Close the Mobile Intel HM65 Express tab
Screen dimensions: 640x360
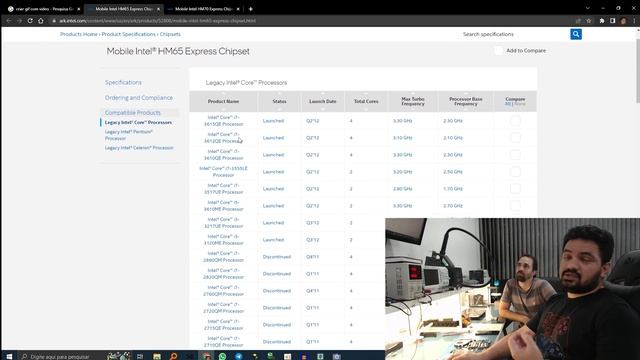(x=158, y=9)
